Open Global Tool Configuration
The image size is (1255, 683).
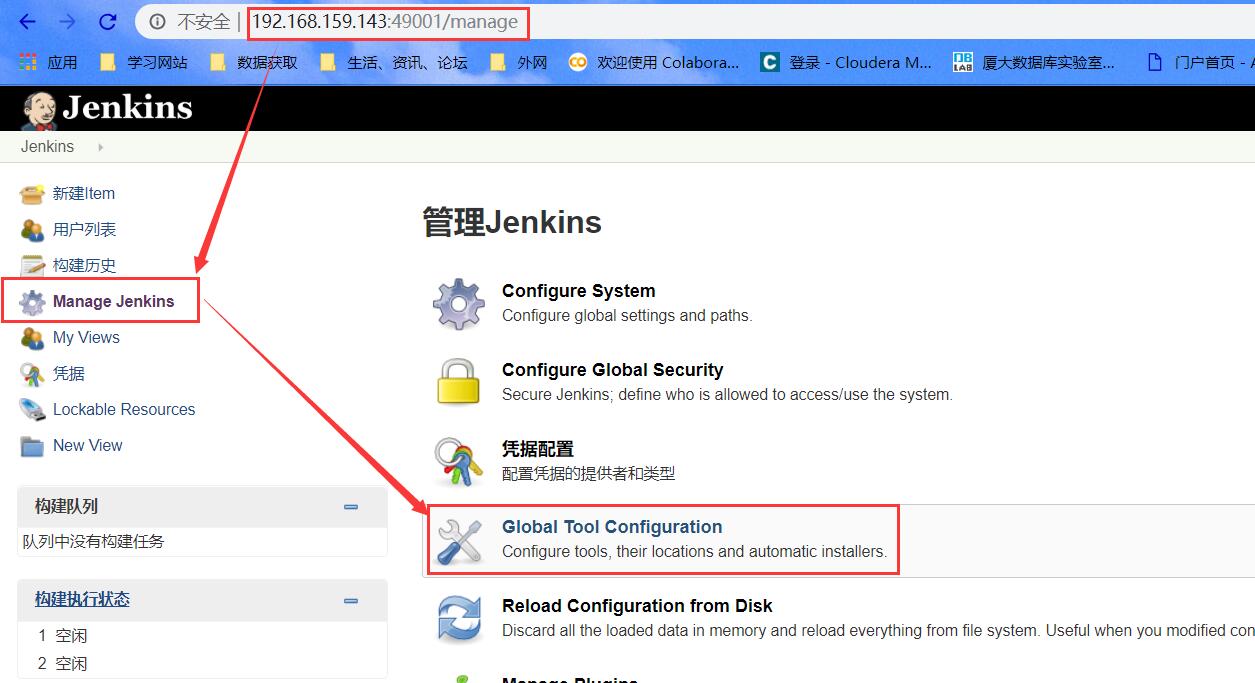click(x=612, y=527)
